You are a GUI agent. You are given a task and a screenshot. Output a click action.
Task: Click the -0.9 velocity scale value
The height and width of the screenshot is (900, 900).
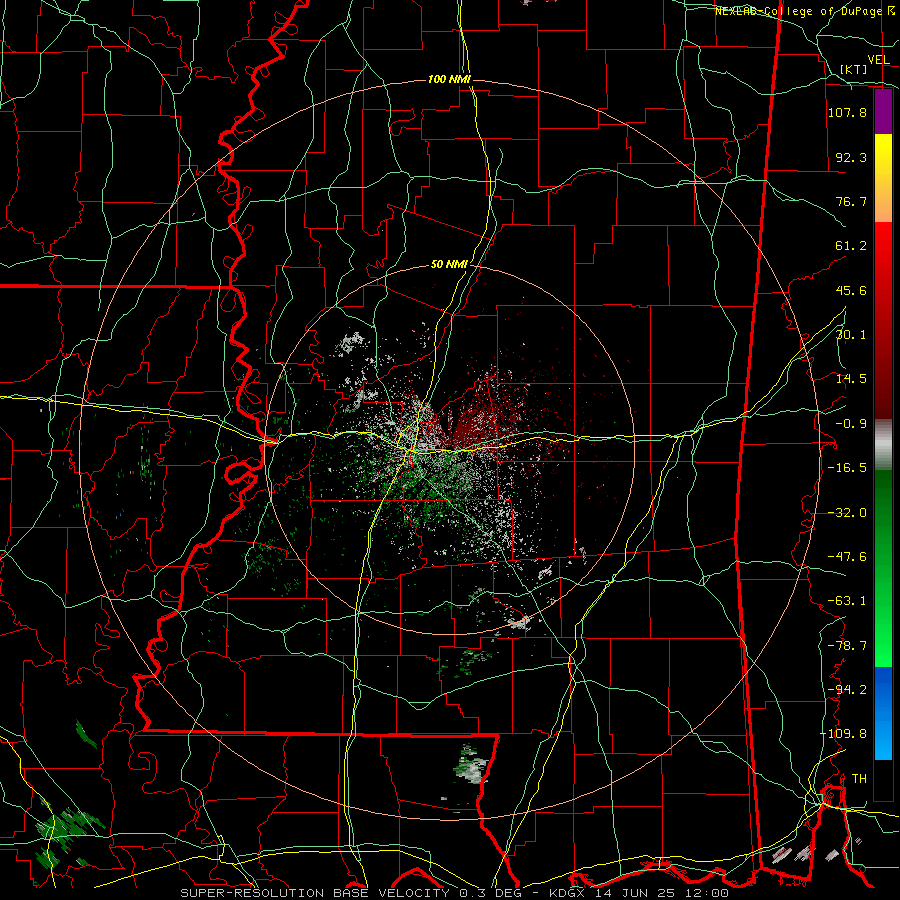(851, 424)
